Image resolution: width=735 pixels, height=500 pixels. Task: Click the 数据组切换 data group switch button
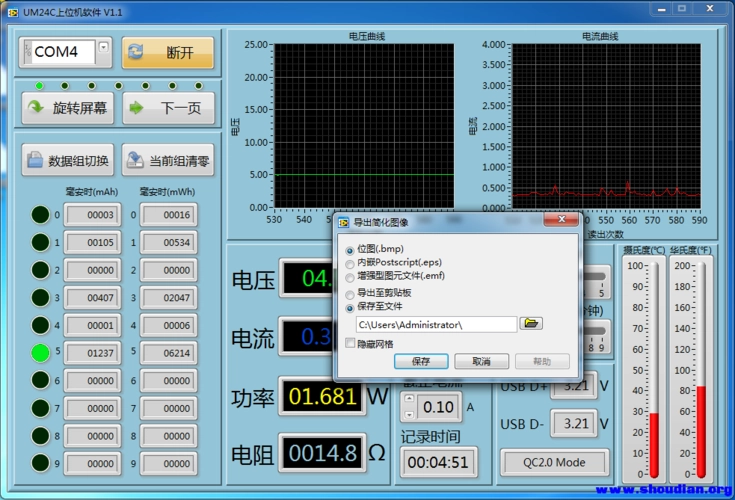67,160
